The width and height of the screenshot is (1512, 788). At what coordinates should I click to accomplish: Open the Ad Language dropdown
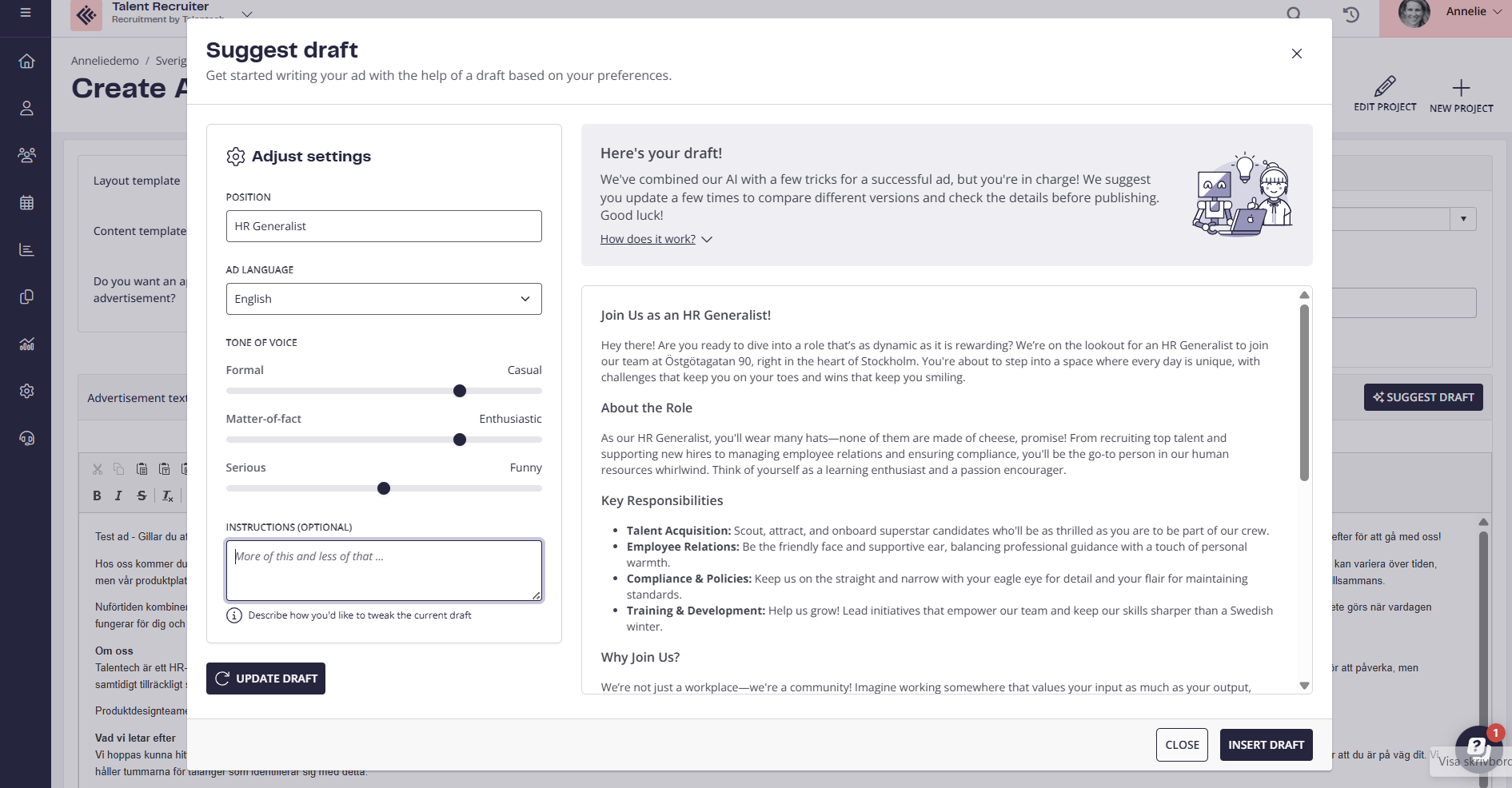pos(384,299)
